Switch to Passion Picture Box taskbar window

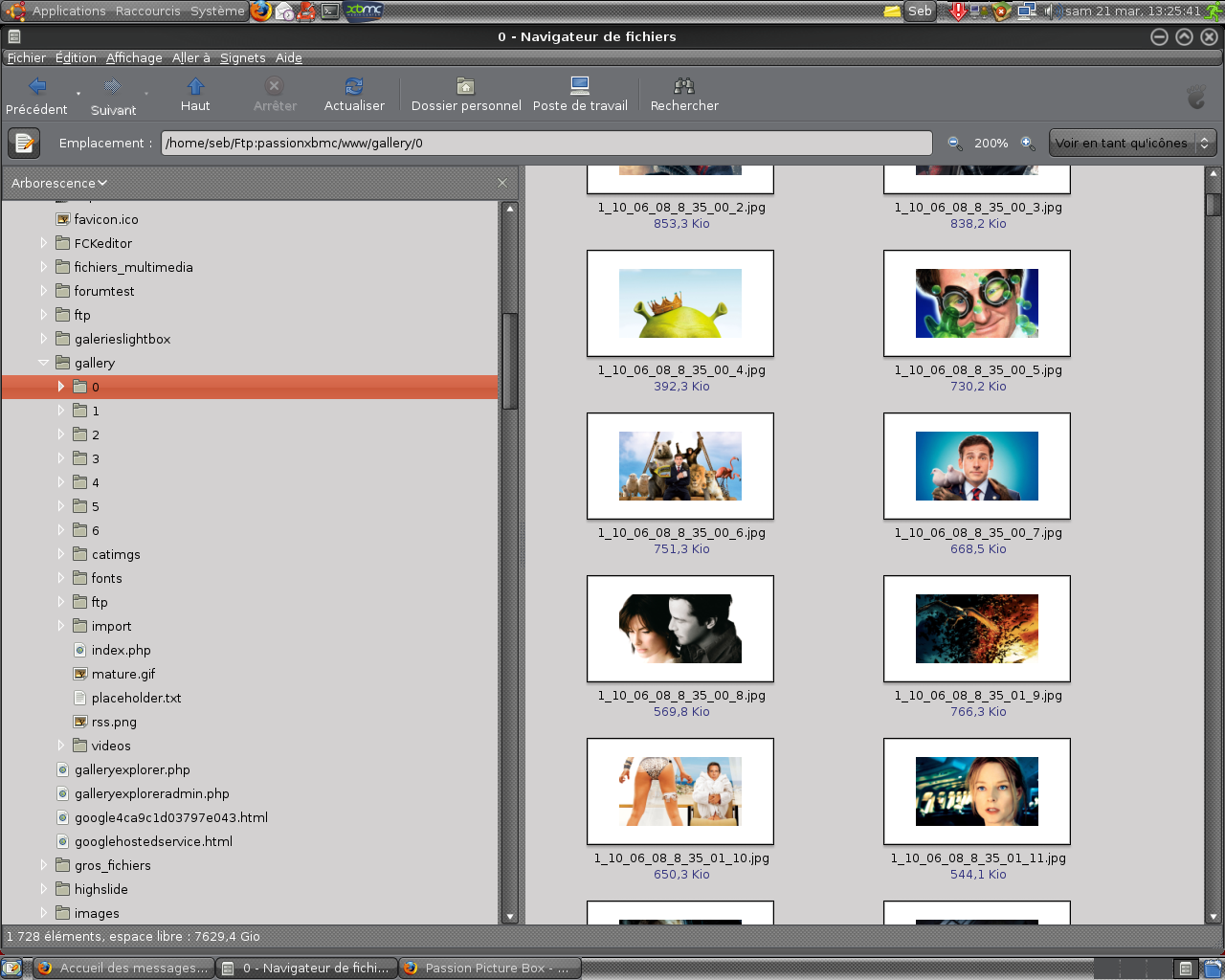tap(488, 968)
